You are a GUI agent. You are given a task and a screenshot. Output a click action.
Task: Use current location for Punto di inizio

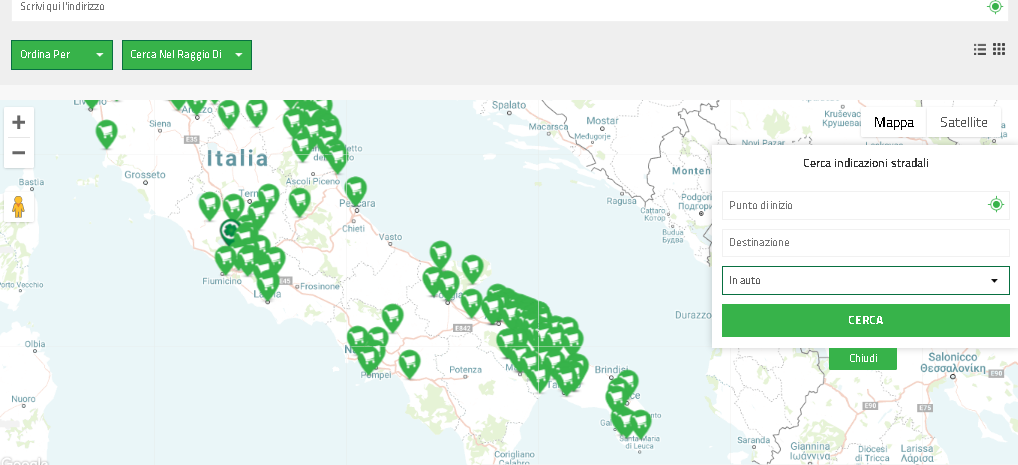(x=995, y=205)
